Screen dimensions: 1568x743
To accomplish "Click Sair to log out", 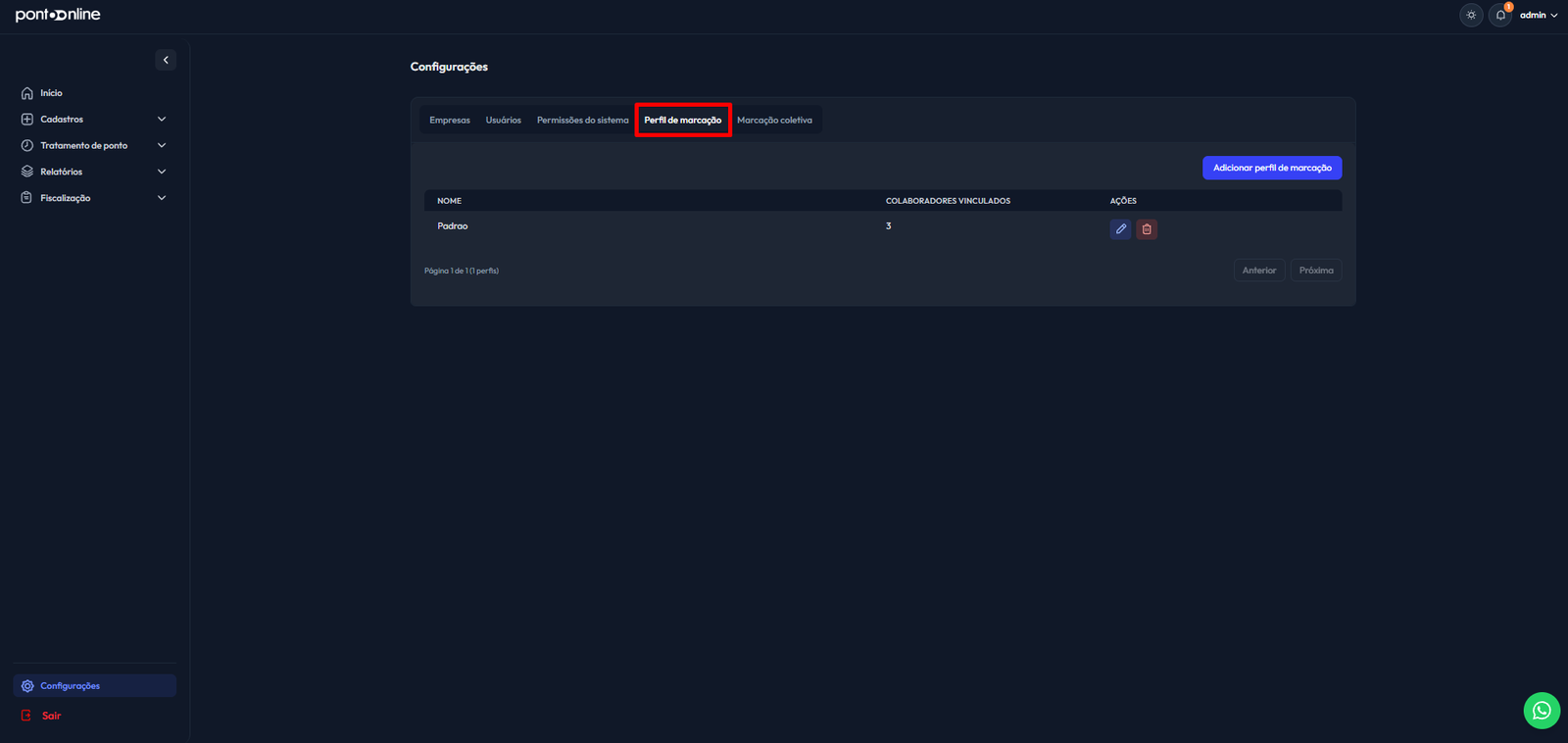I will (51, 716).
